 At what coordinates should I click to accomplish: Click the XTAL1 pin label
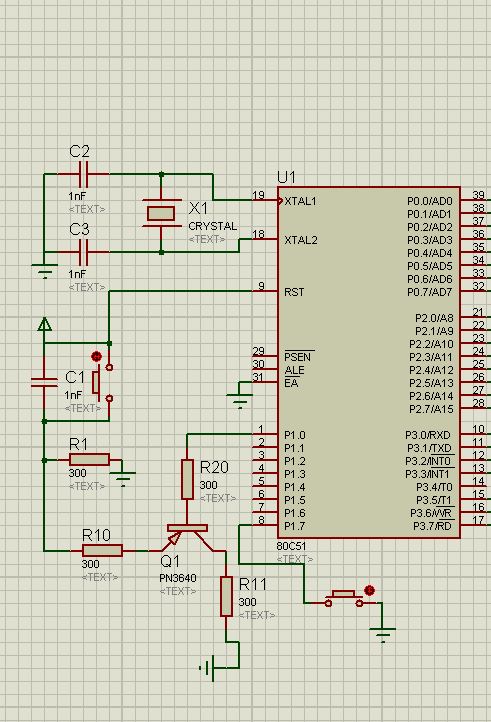(x=300, y=201)
